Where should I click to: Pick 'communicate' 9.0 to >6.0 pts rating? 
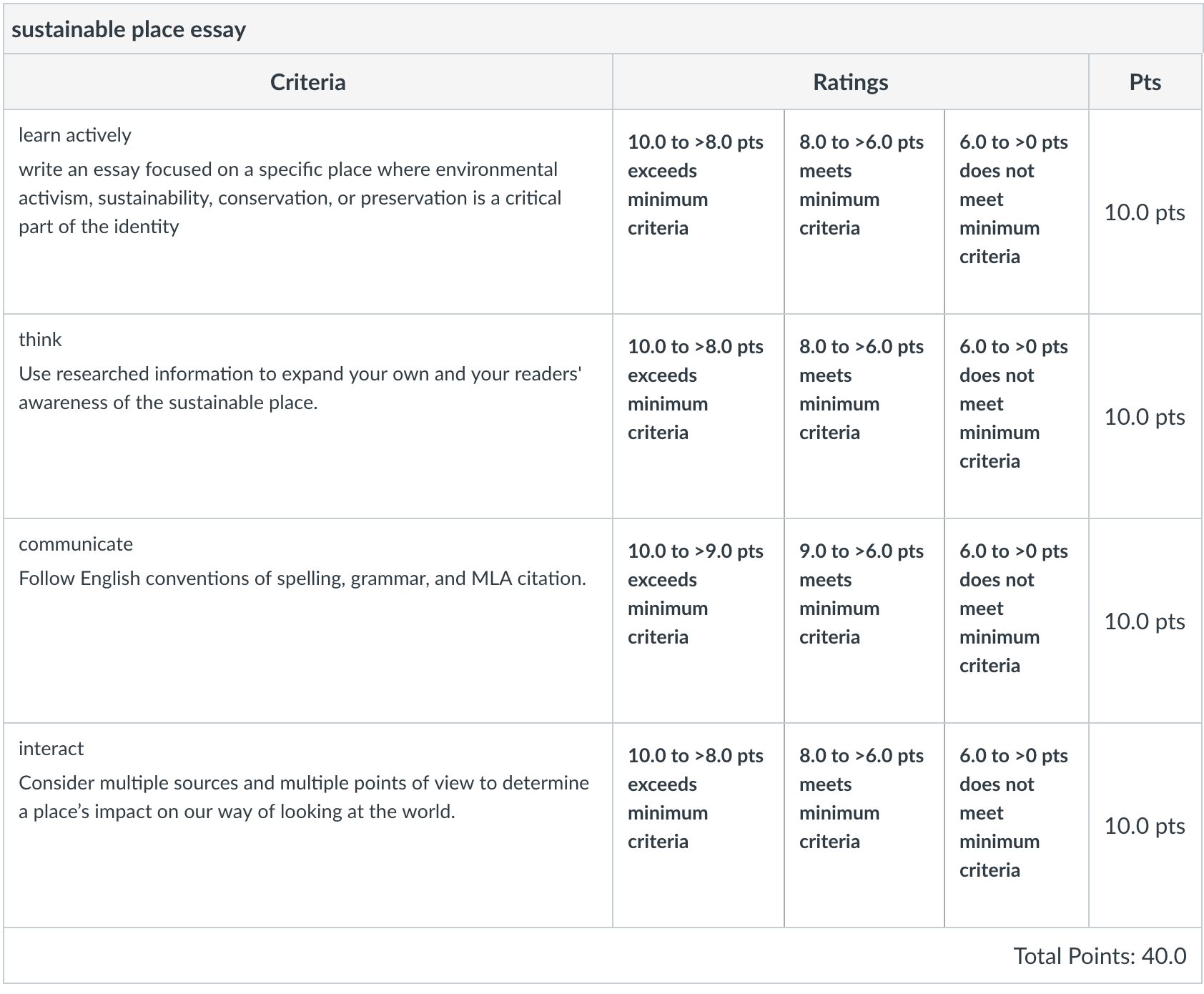click(x=864, y=621)
